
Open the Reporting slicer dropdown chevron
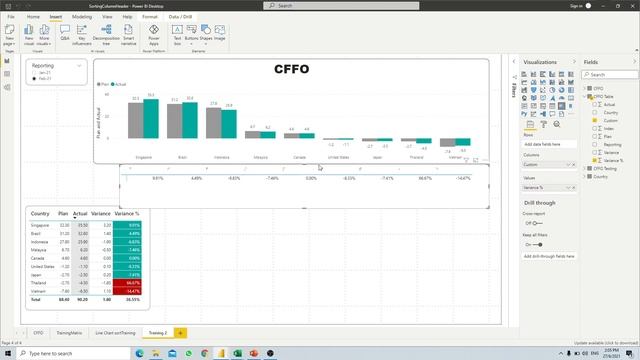point(79,66)
